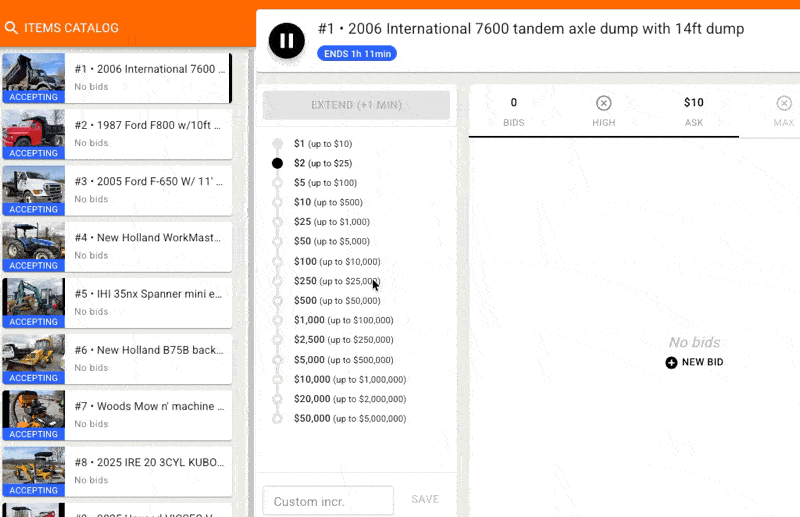The width and height of the screenshot is (800, 517).
Task: Select the $50 (up to $5,000) increment
Action: [332, 241]
